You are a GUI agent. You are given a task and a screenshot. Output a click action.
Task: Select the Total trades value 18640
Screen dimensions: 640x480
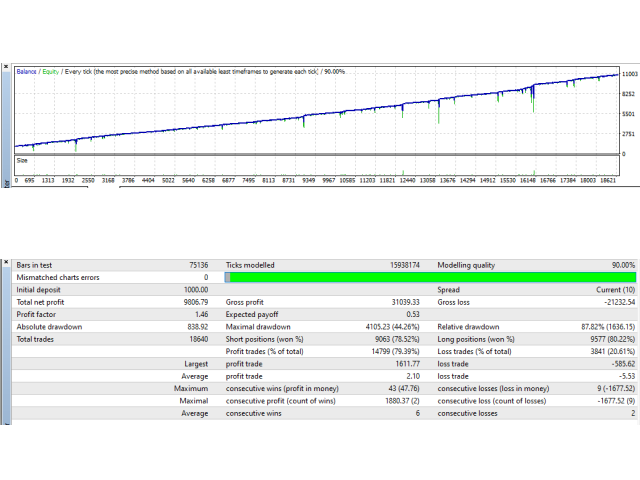[199, 339]
